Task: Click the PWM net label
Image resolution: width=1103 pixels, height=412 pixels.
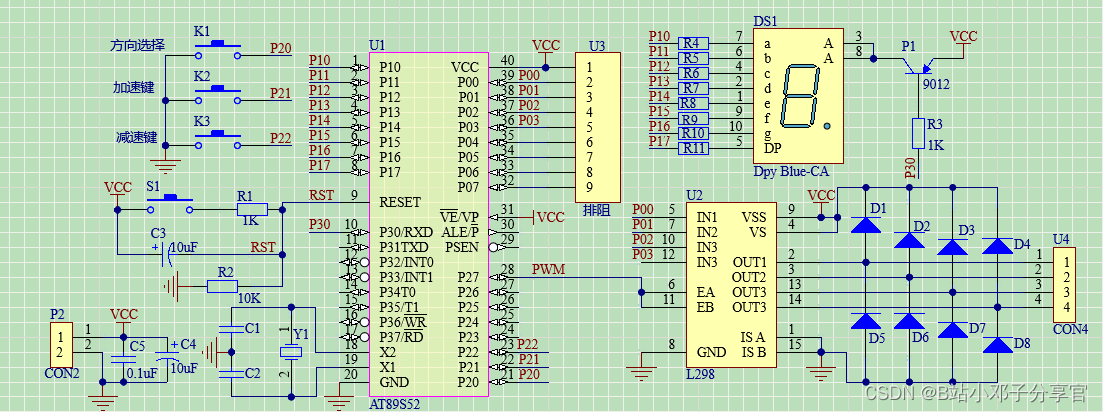Action: [x=549, y=269]
